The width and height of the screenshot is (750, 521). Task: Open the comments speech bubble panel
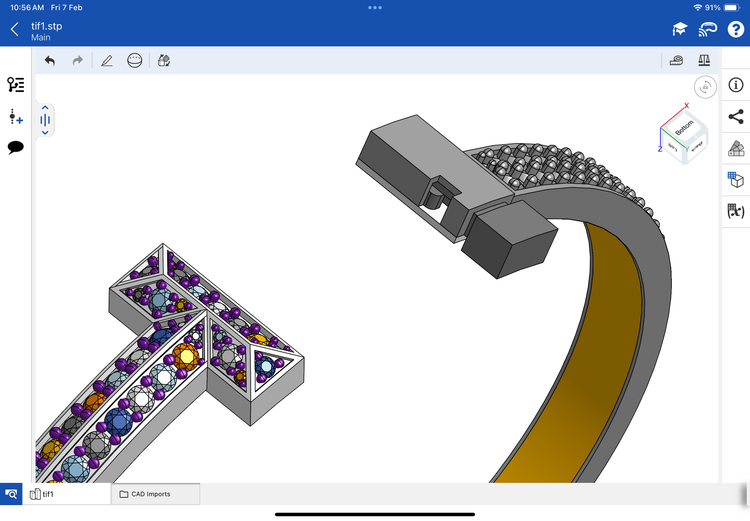point(15,148)
